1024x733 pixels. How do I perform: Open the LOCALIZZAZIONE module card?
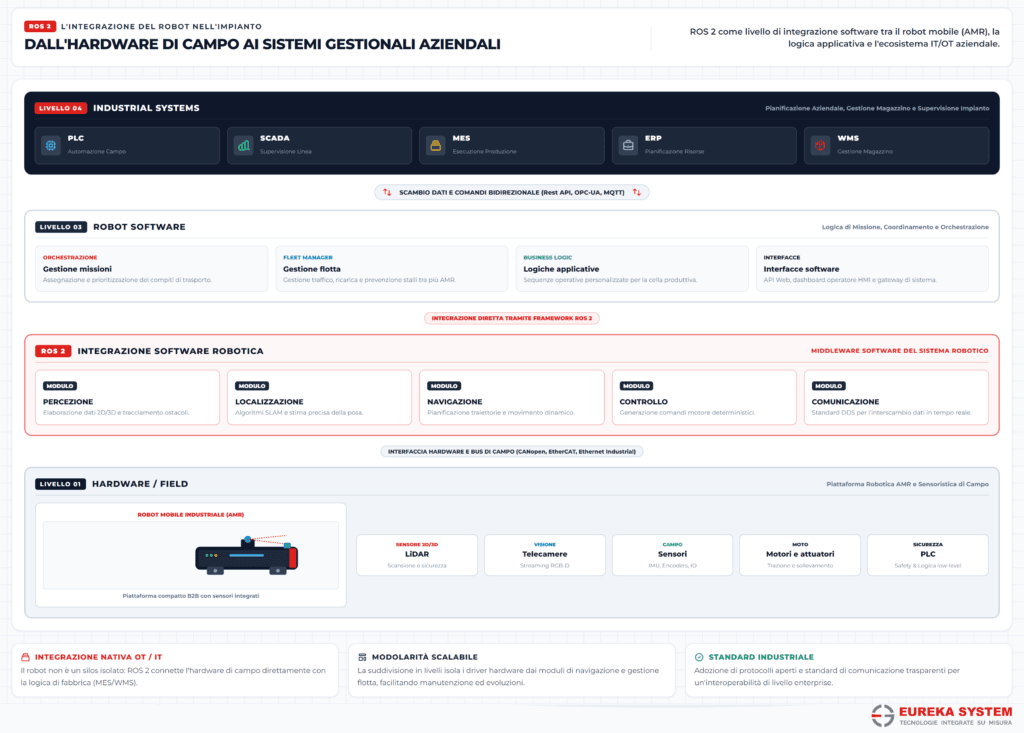click(319, 398)
